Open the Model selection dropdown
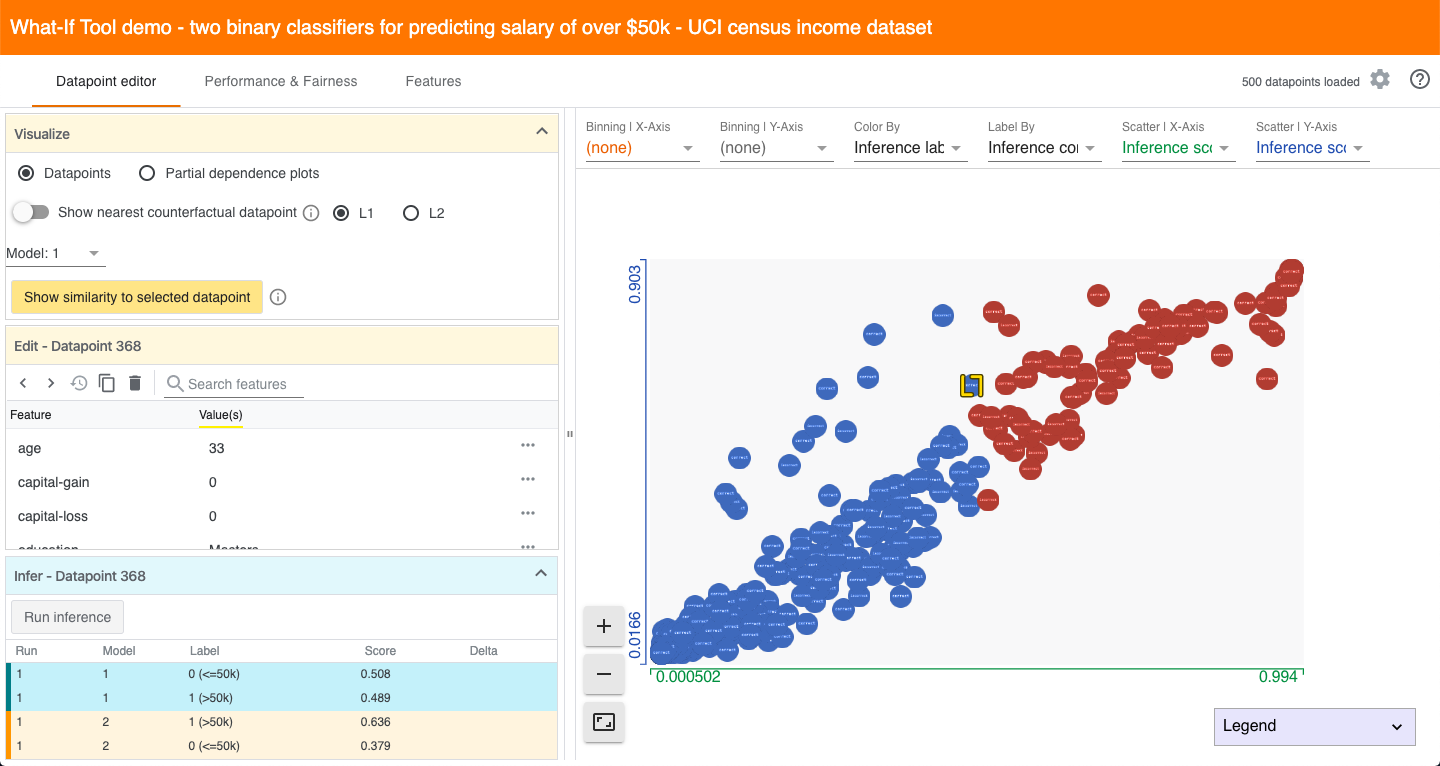Viewport: 1440px width, 766px height. [56, 254]
